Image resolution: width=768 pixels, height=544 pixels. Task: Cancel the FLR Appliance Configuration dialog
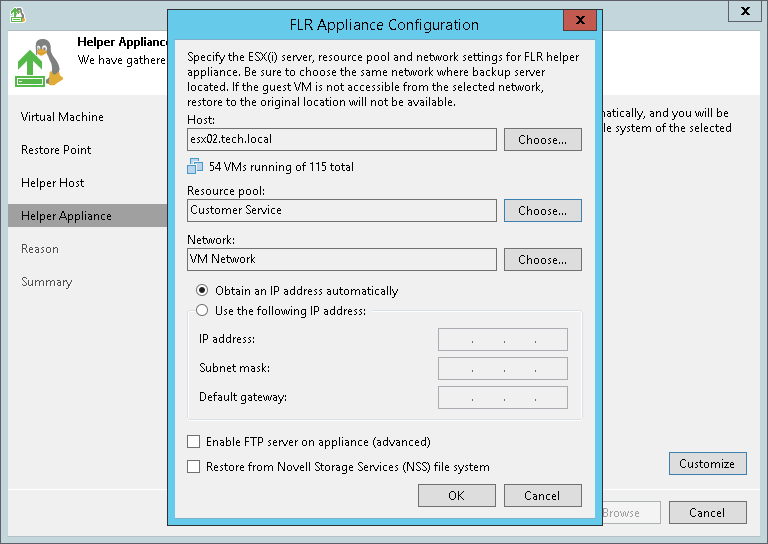click(542, 496)
